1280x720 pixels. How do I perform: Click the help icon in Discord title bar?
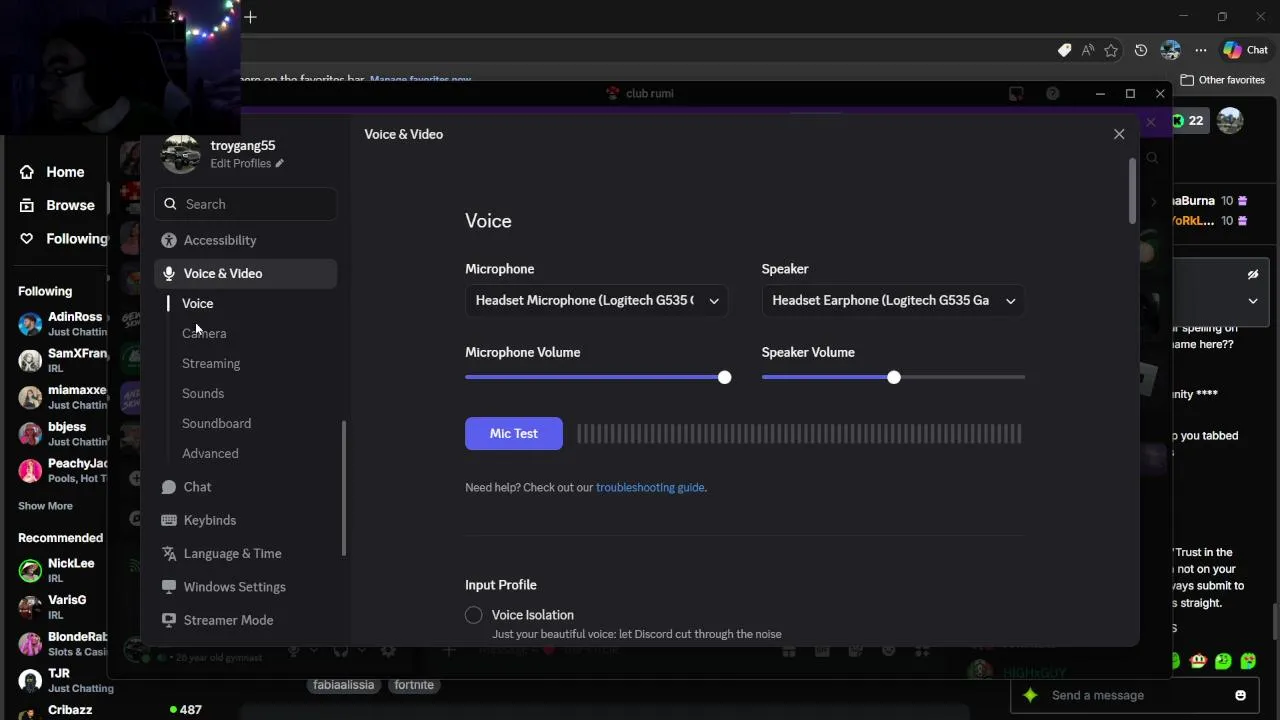(1052, 93)
